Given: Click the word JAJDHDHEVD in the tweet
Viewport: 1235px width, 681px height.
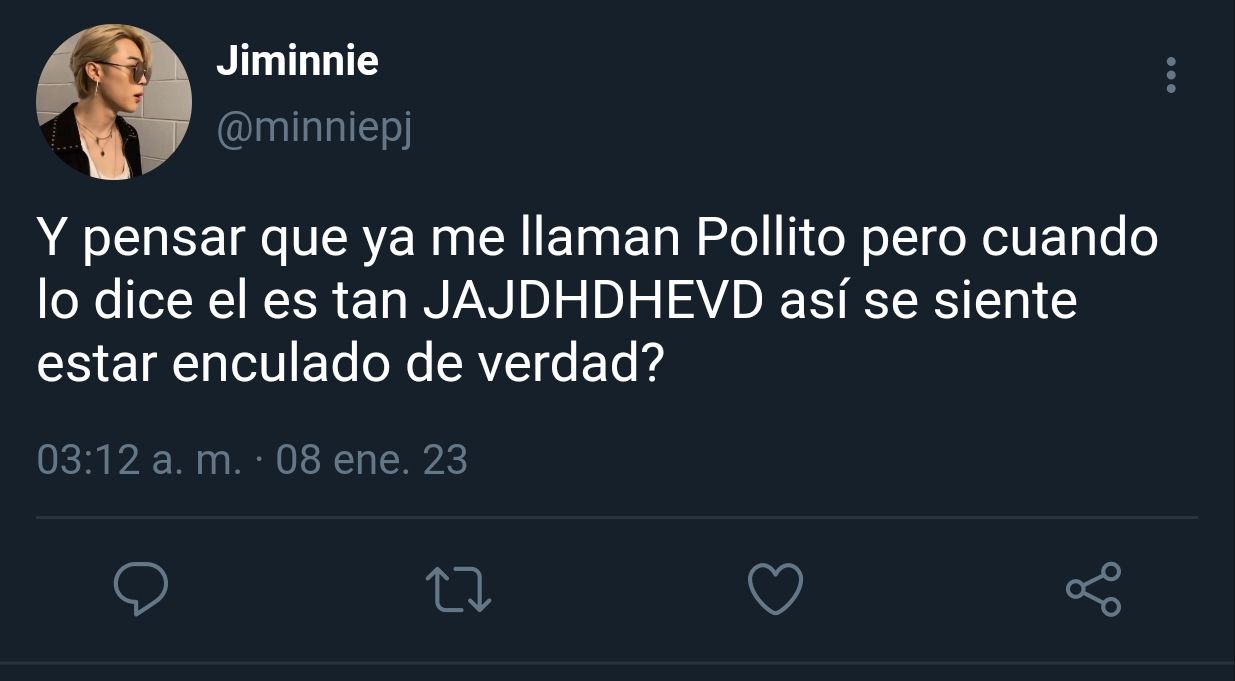Looking at the screenshot, I should coord(593,302).
